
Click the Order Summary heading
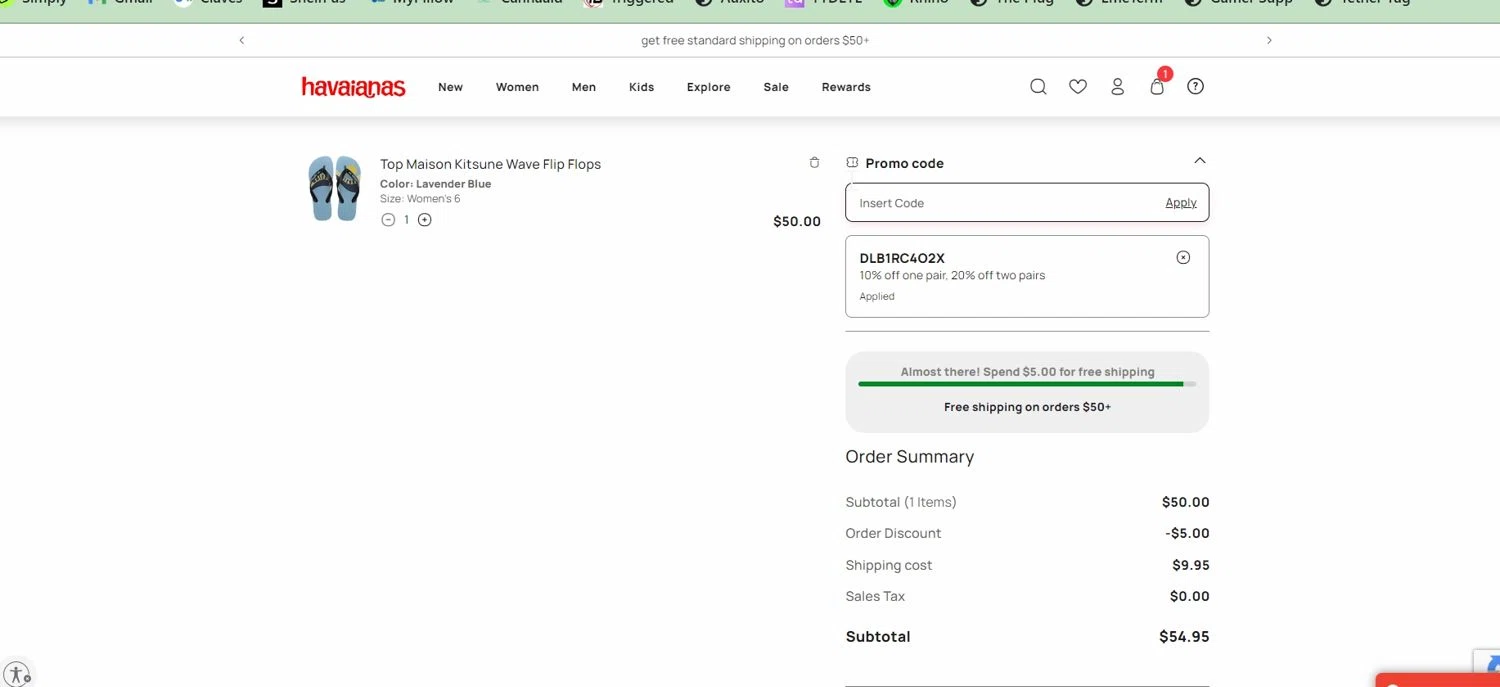pyautogui.click(x=910, y=456)
